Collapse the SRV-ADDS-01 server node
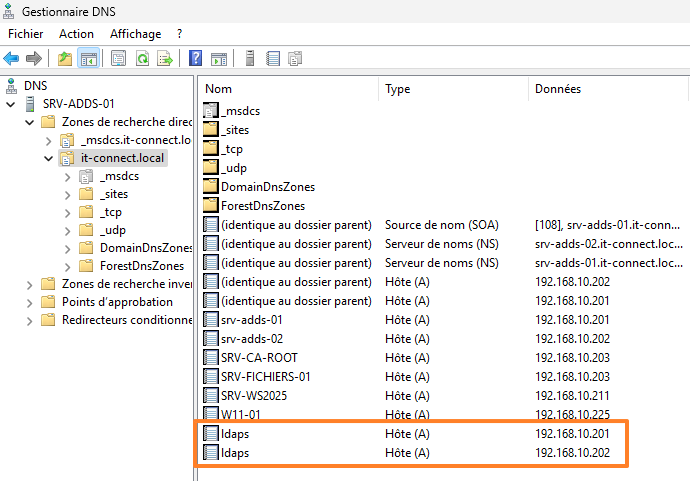Viewport: 690px width, 481px height. [11, 104]
